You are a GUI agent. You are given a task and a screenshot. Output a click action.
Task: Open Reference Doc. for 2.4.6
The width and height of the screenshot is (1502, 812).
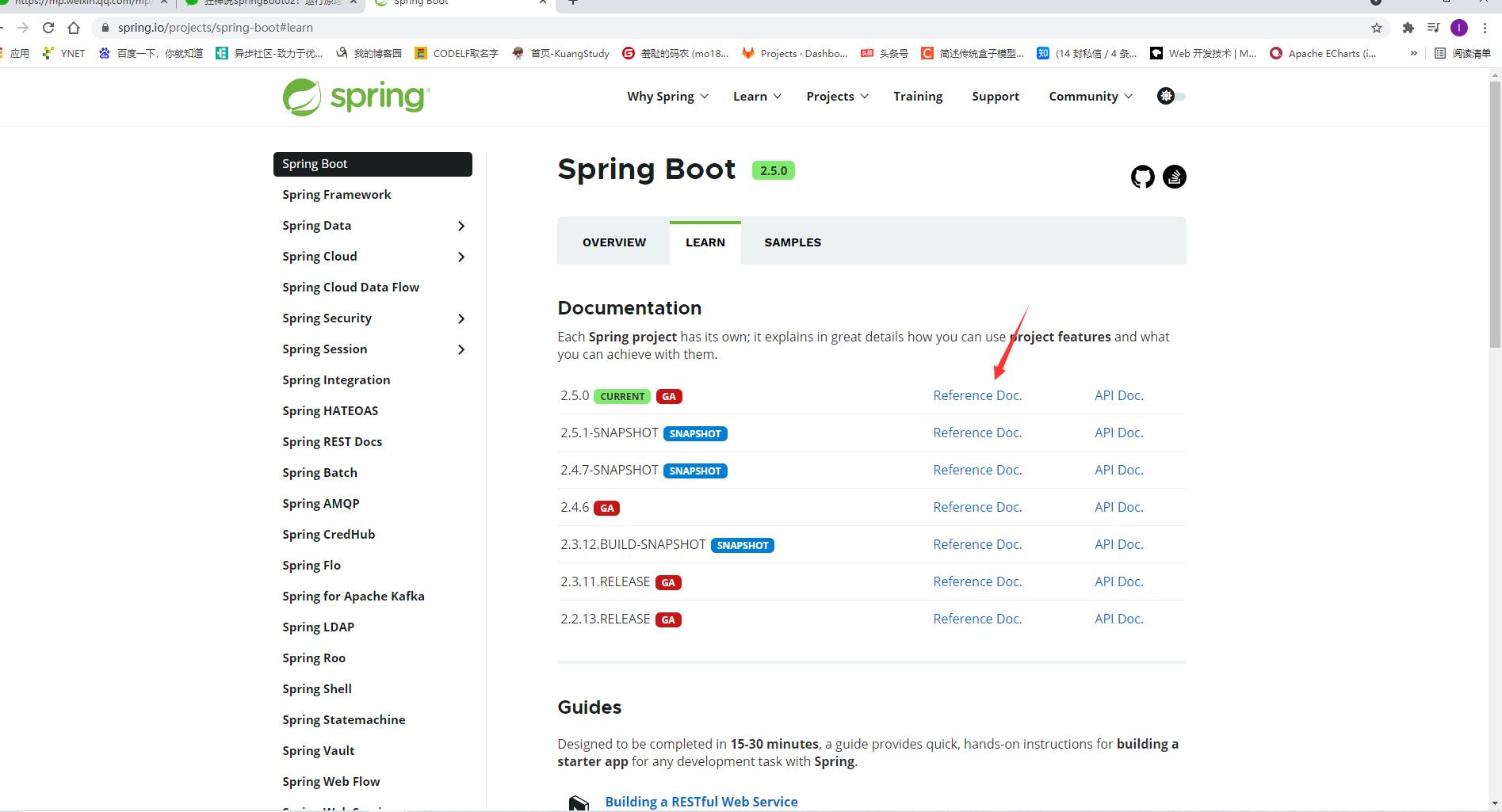(x=977, y=507)
